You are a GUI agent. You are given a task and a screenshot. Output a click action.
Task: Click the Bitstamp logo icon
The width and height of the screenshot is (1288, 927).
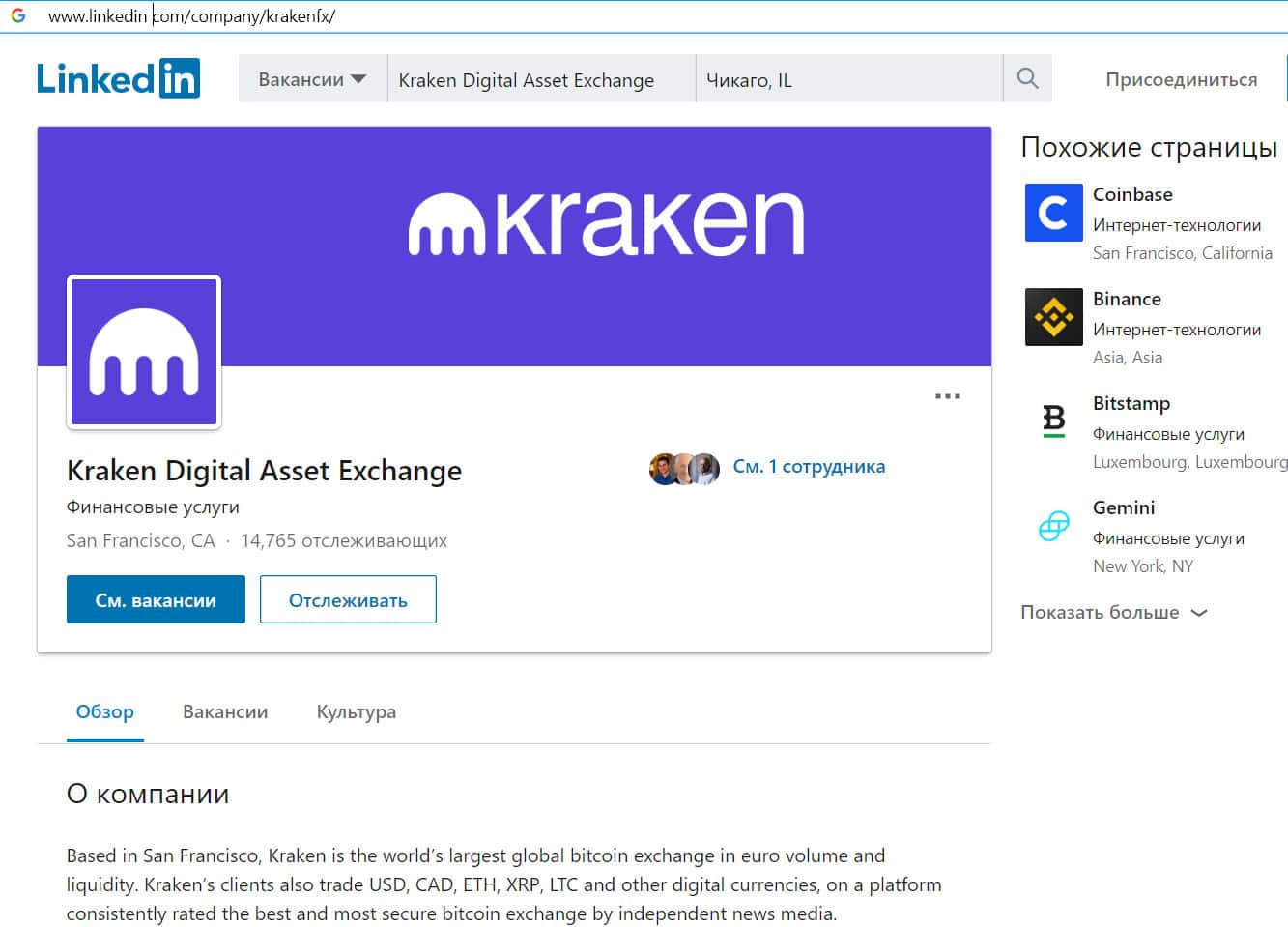pyautogui.click(x=1053, y=420)
